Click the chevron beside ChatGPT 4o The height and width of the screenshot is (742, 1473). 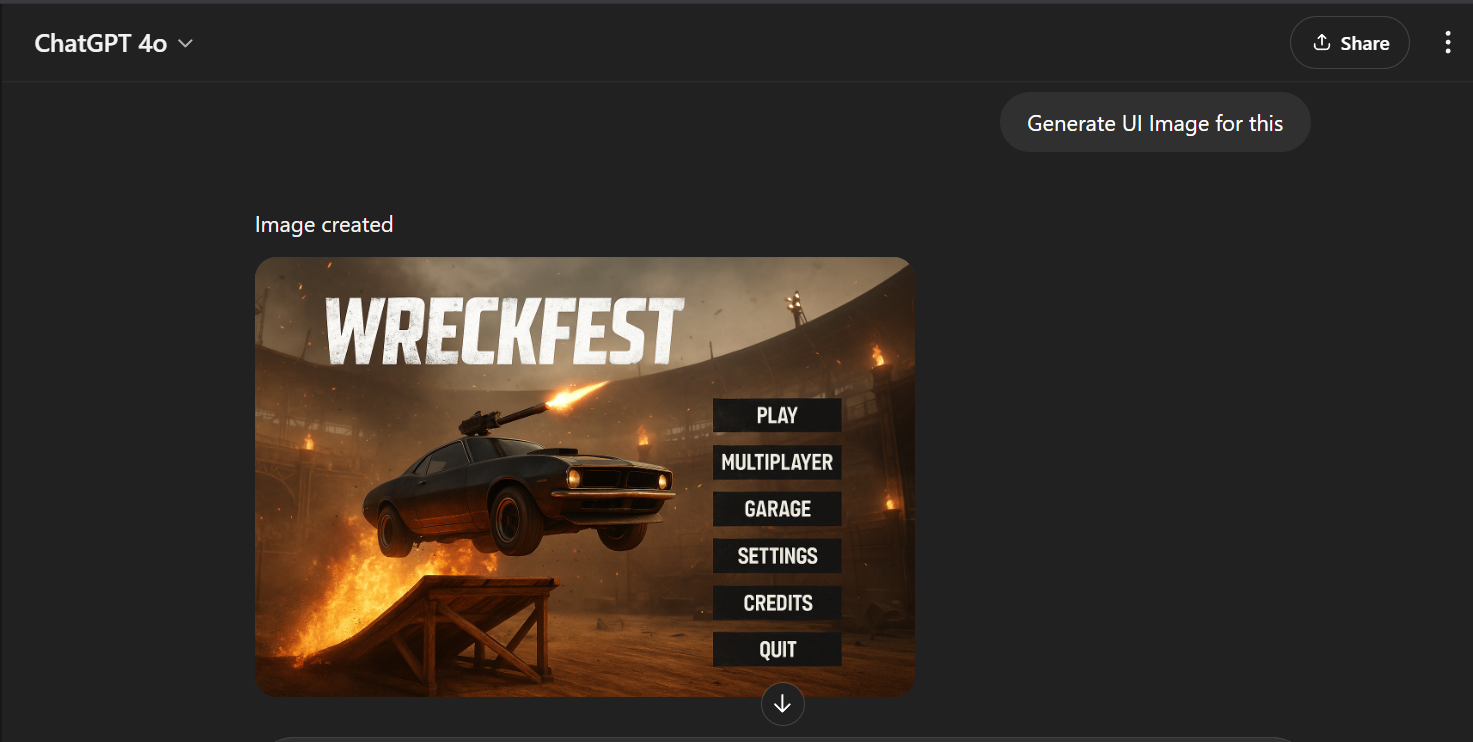tap(185, 44)
